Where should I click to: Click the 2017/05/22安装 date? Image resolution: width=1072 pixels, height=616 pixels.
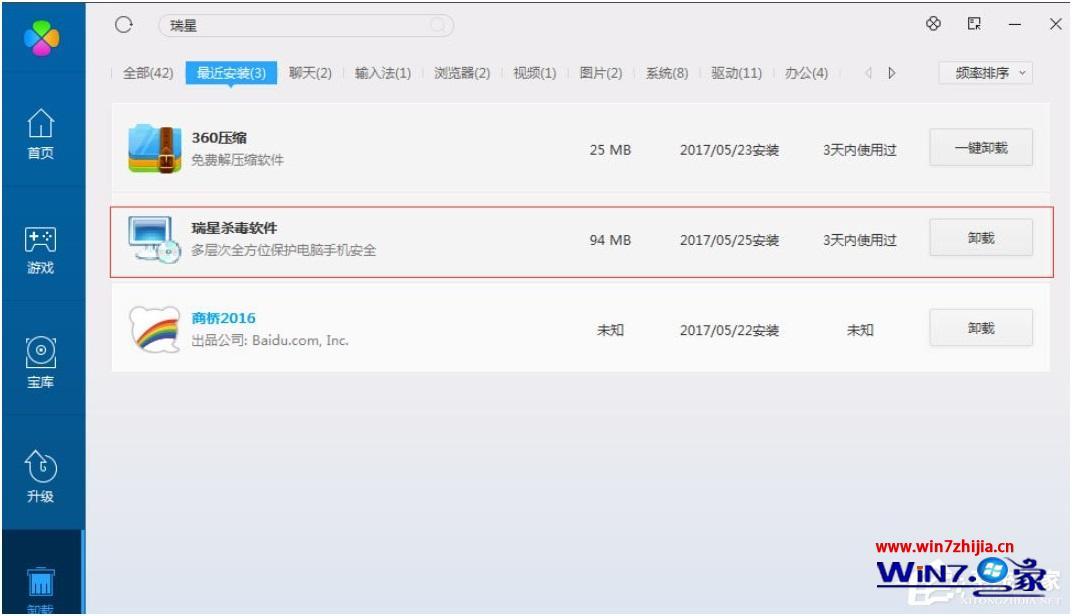point(729,330)
